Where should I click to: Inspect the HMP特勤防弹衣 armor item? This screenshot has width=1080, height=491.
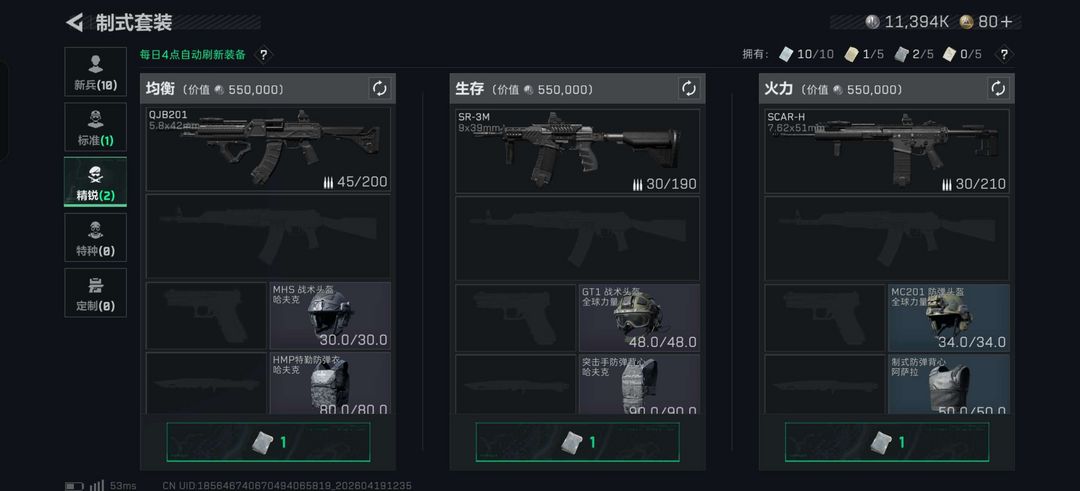pyautogui.click(x=330, y=383)
